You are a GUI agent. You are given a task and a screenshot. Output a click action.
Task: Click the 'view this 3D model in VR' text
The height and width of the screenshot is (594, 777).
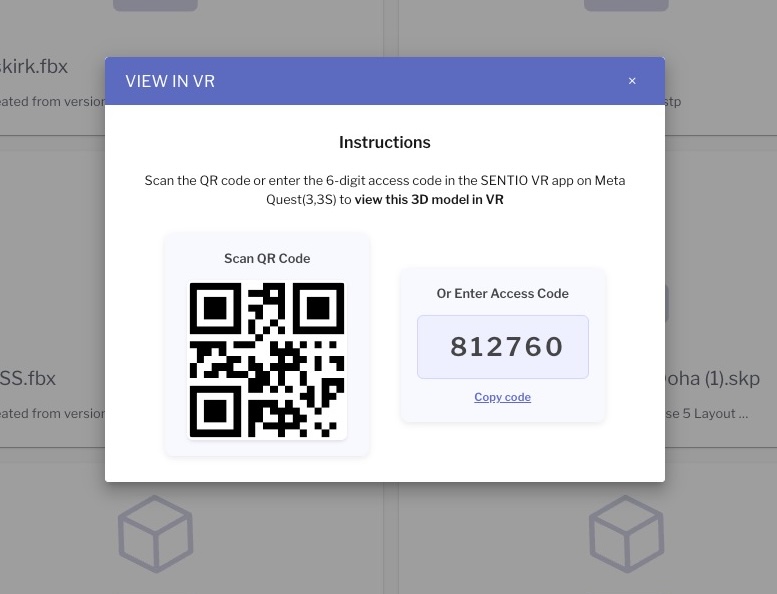coord(429,200)
